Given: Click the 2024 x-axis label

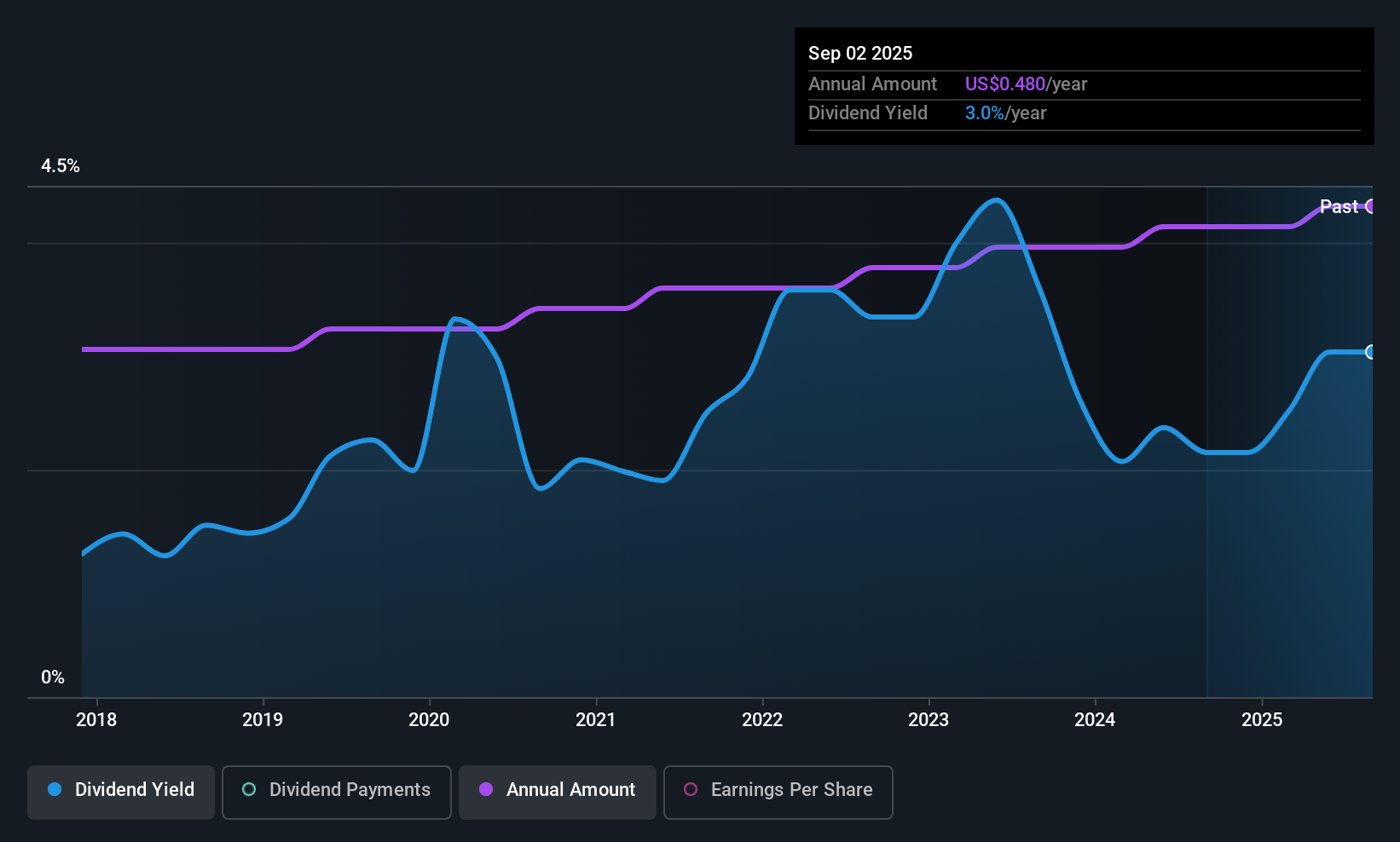Looking at the screenshot, I should click(1095, 719).
